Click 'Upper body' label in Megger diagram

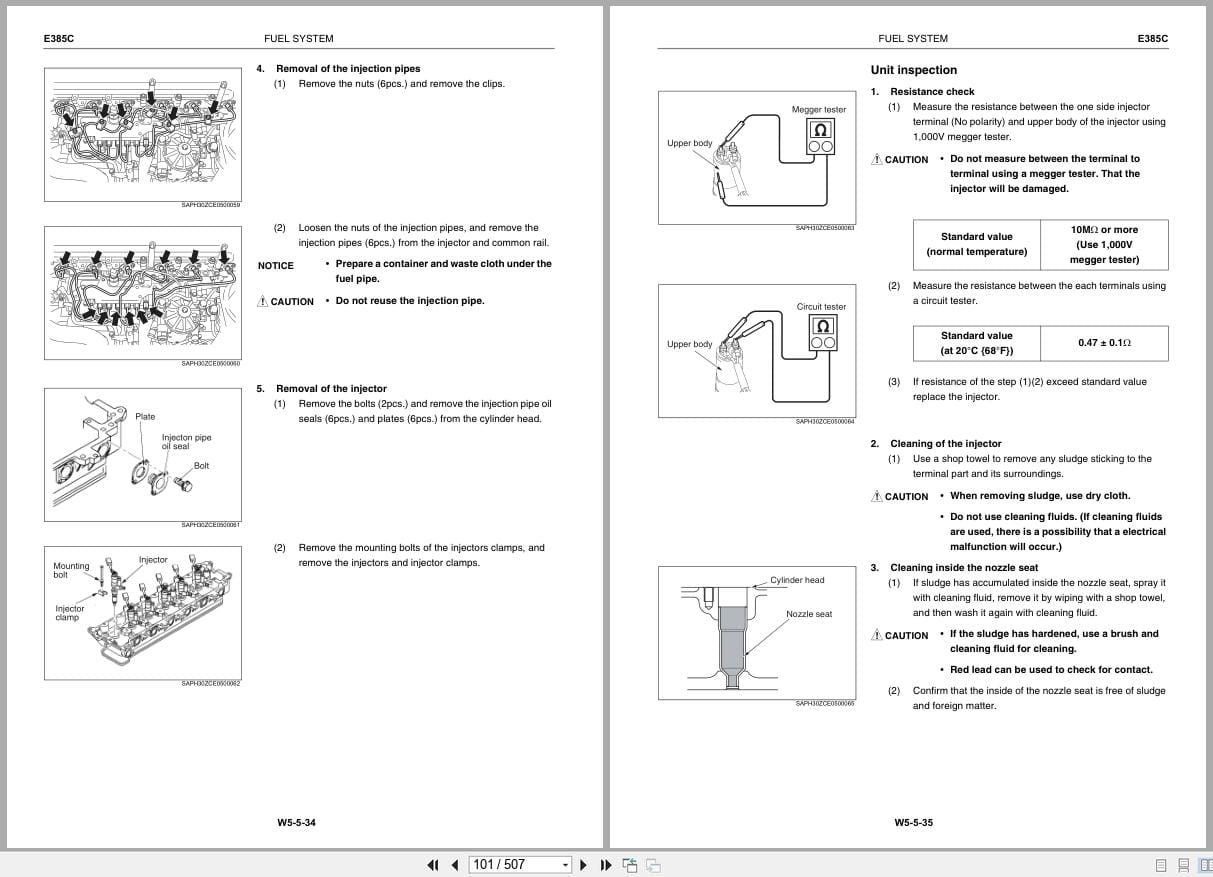click(x=690, y=143)
